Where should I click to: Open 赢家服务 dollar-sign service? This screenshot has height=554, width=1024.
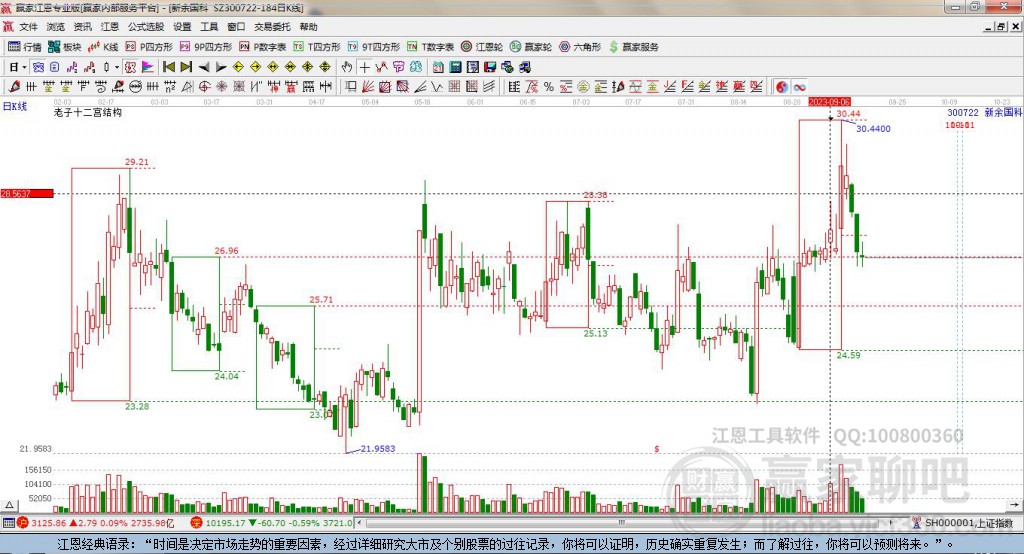click(633, 46)
